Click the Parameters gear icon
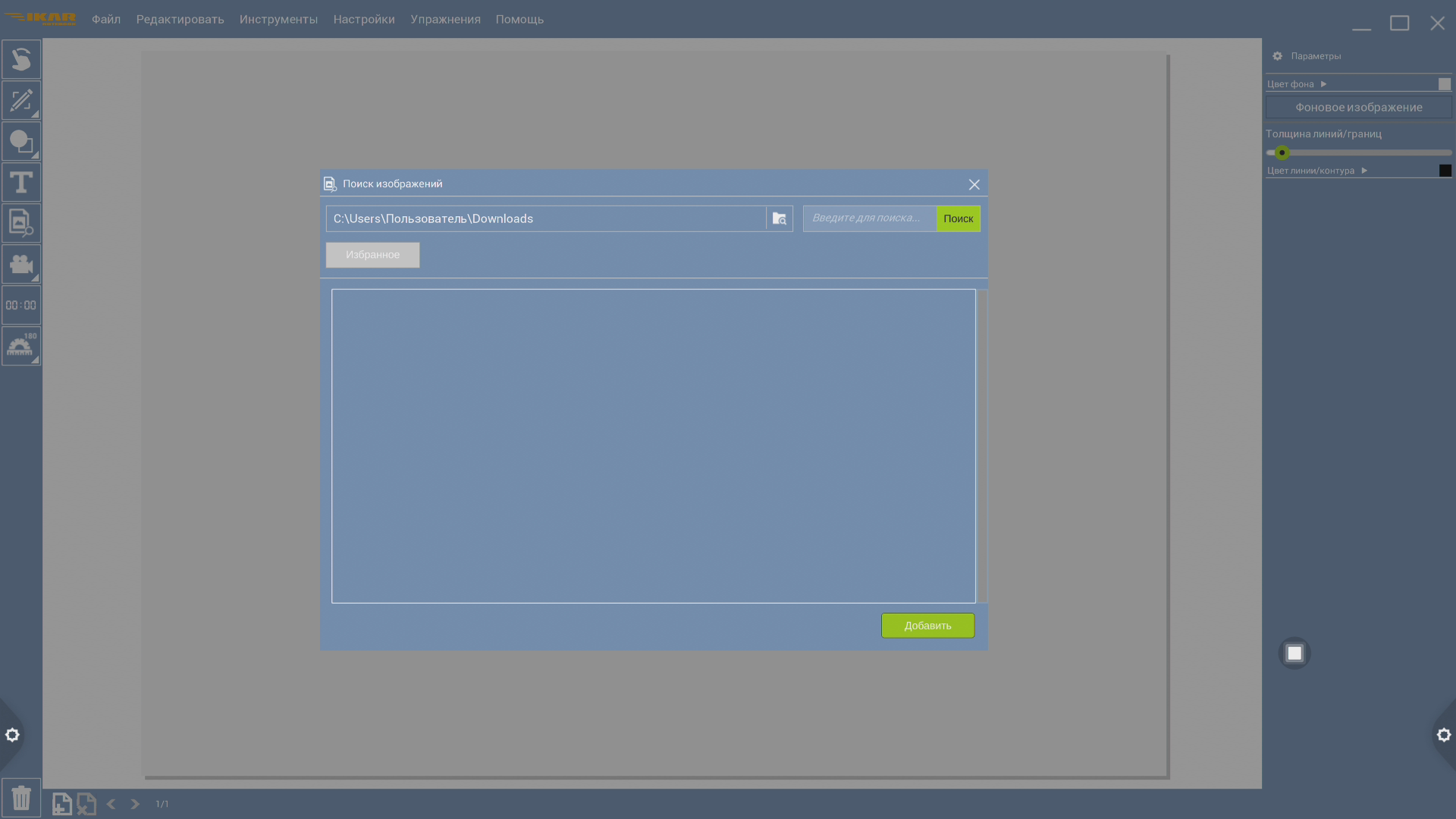 coord(1278,56)
